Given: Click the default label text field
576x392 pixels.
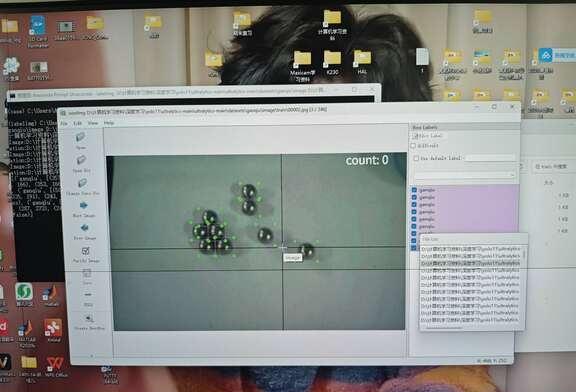Looking at the screenshot, I should coord(490,158).
